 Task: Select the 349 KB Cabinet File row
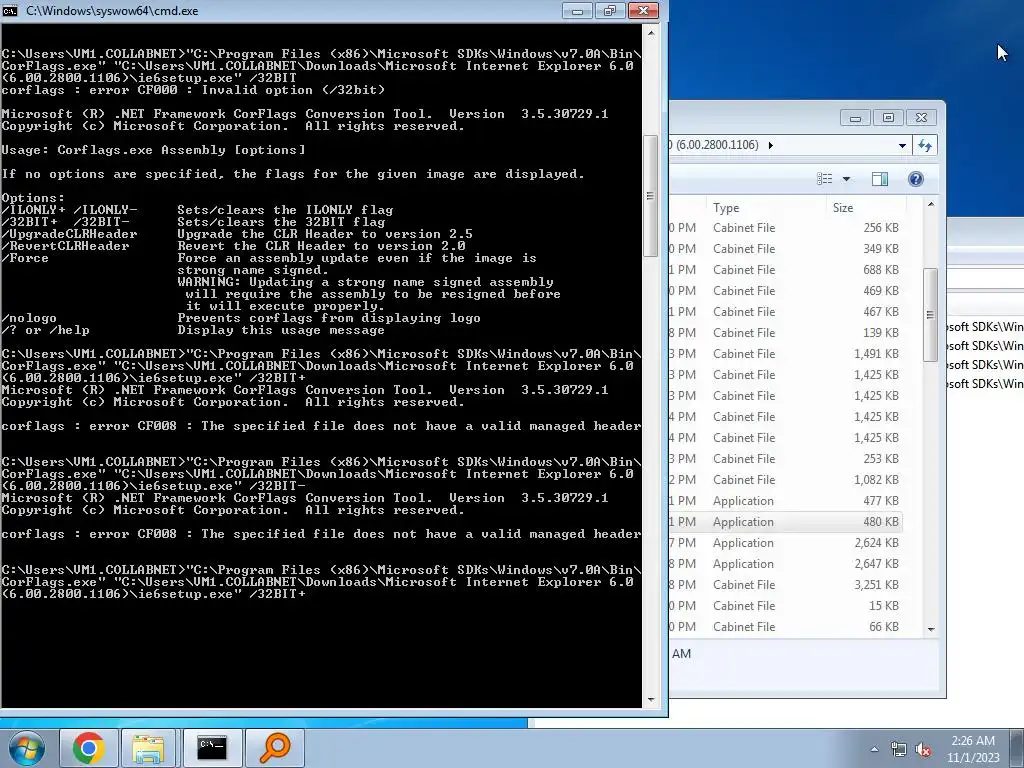(786, 249)
